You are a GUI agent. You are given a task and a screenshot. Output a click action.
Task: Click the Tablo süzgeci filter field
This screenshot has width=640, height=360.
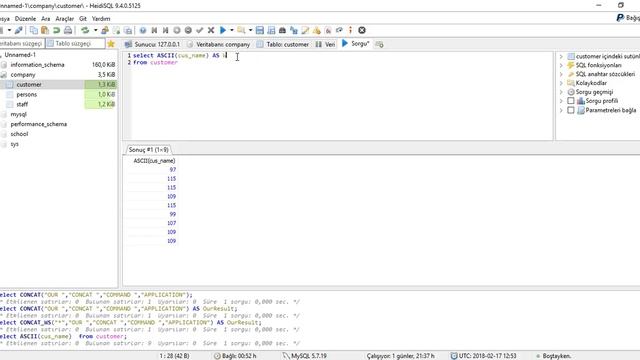[75, 43]
